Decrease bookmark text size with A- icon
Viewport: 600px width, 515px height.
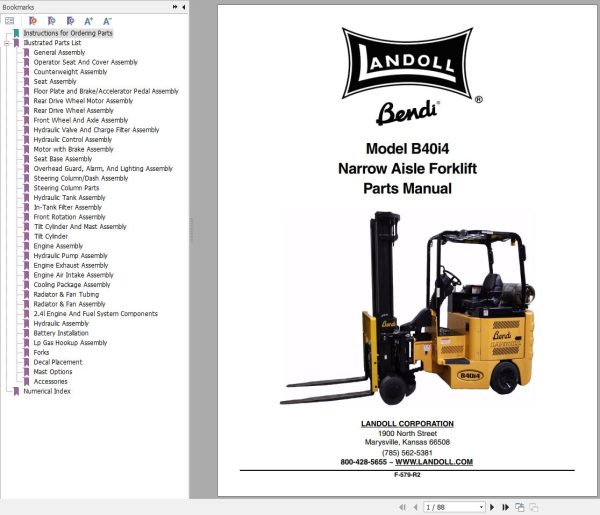(107, 21)
